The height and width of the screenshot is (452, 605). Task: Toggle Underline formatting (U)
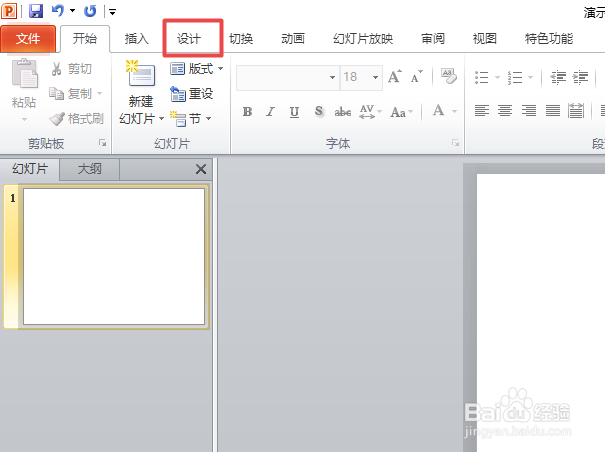pyautogui.click(x=294, y=112)
